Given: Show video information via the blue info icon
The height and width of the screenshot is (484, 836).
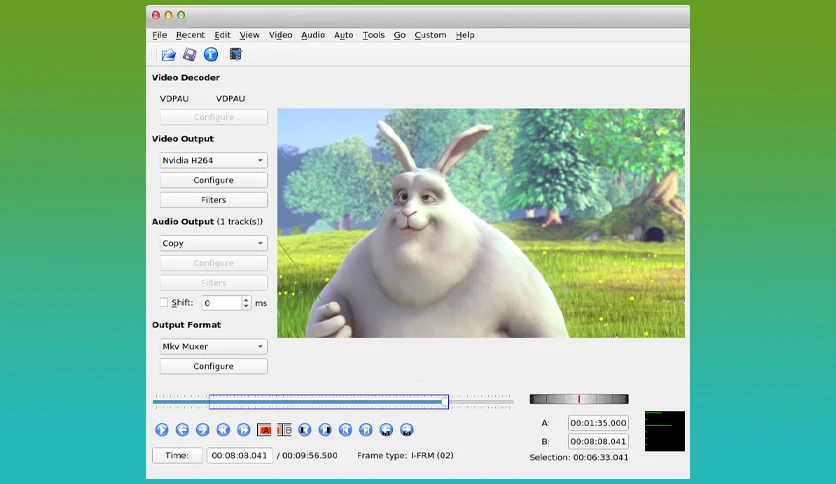Looking at the screenshot, I should (211, 54).
